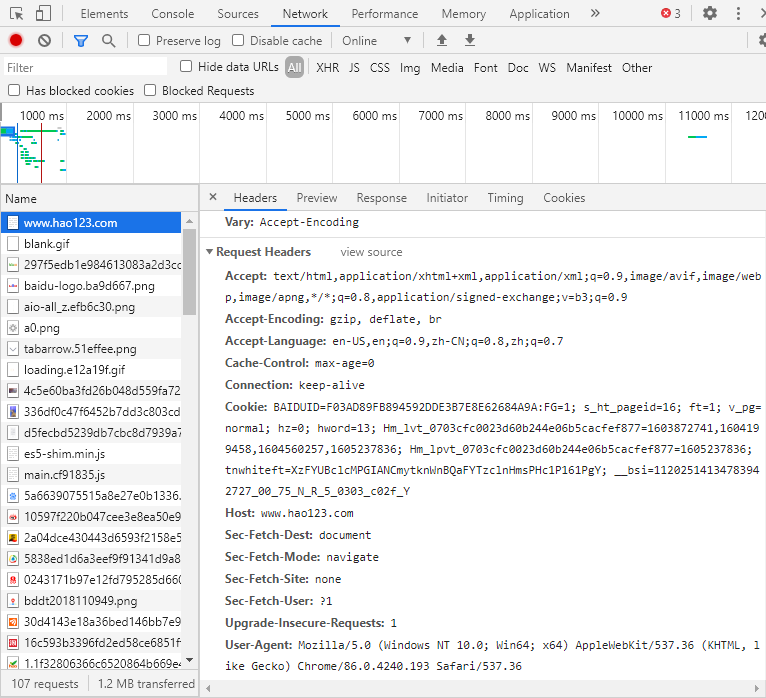Open DevTools settings gear
766x698 pixels.
tap(710, 13)
